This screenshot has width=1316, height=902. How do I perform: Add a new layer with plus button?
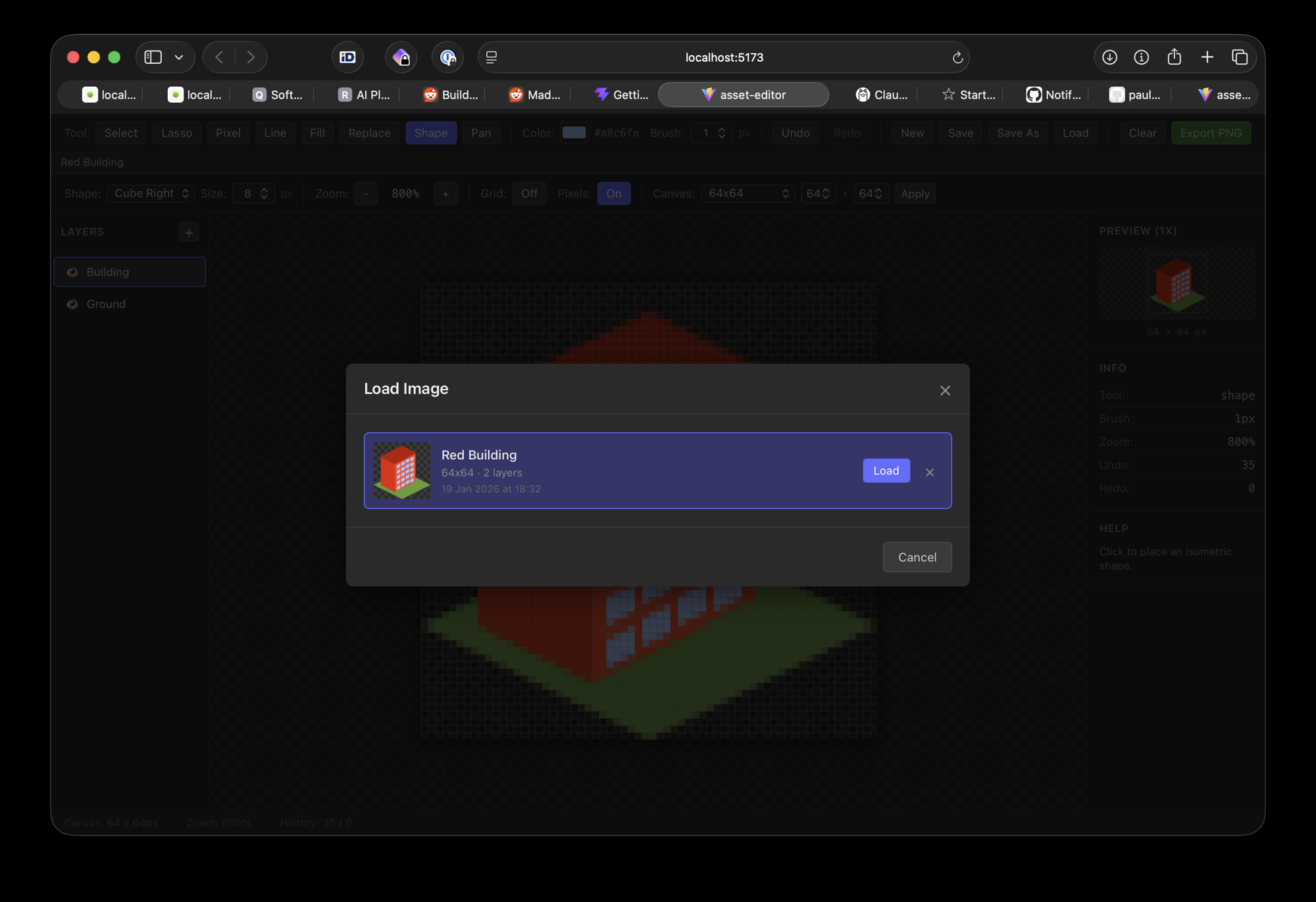[x=189, y=232]
